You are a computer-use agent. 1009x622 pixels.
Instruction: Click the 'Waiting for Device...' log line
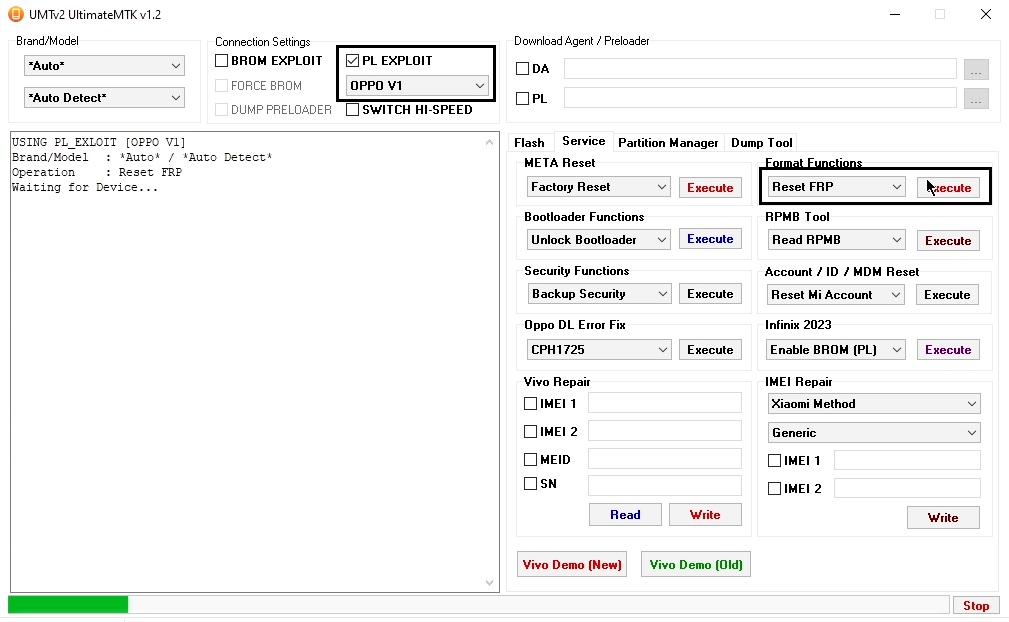[x=84, y=187]
